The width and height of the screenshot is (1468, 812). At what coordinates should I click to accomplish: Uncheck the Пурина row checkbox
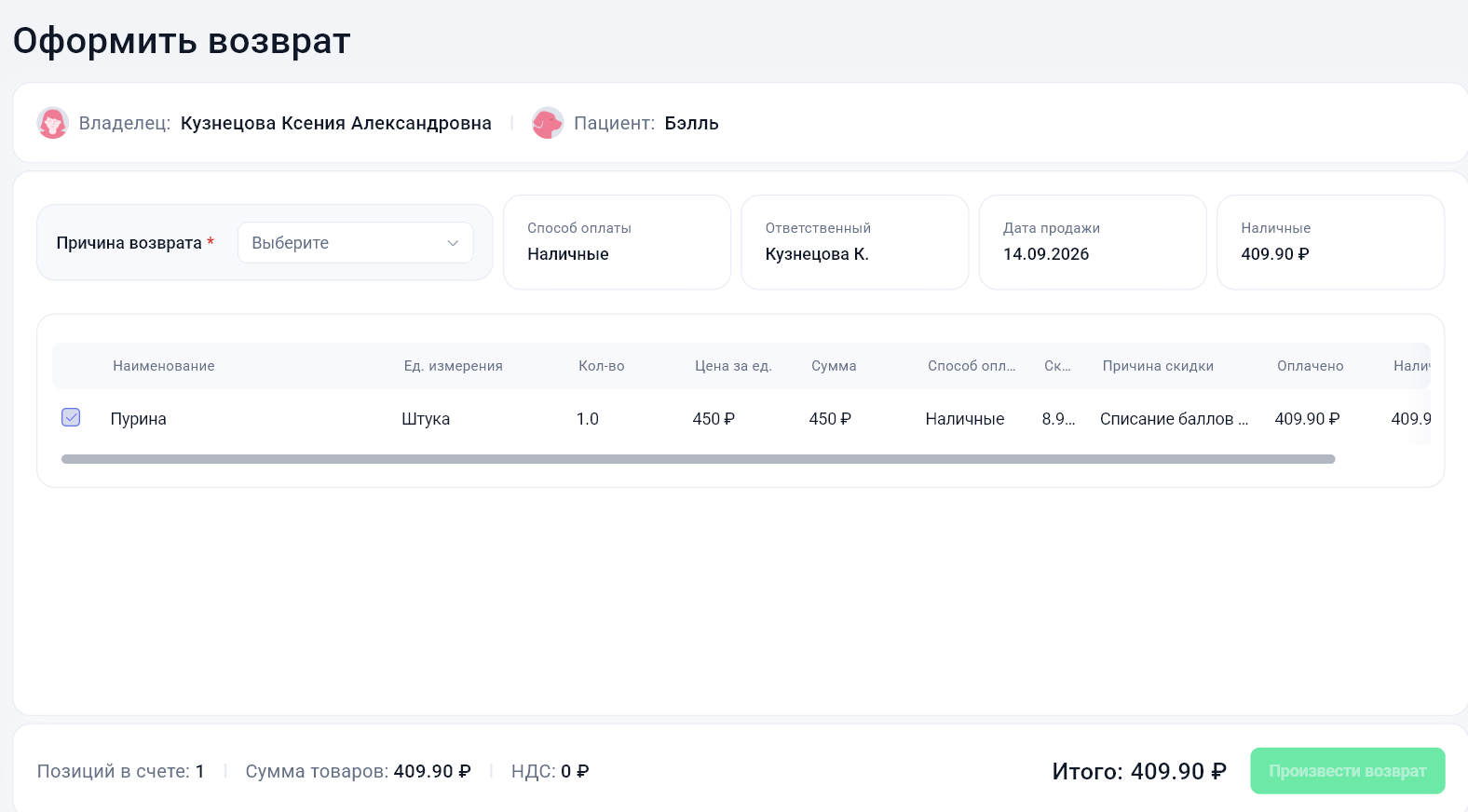click(x=71, y=417)
